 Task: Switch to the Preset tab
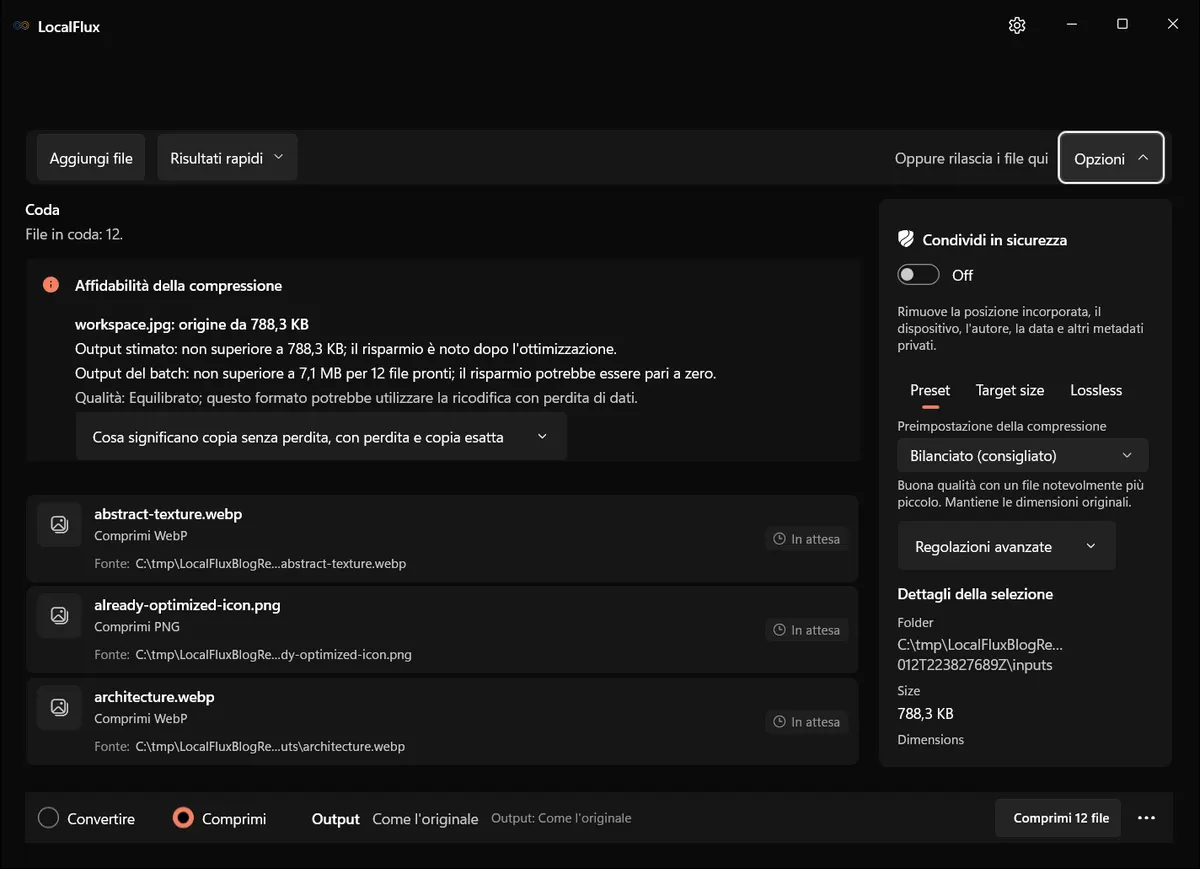coord(930,390)
